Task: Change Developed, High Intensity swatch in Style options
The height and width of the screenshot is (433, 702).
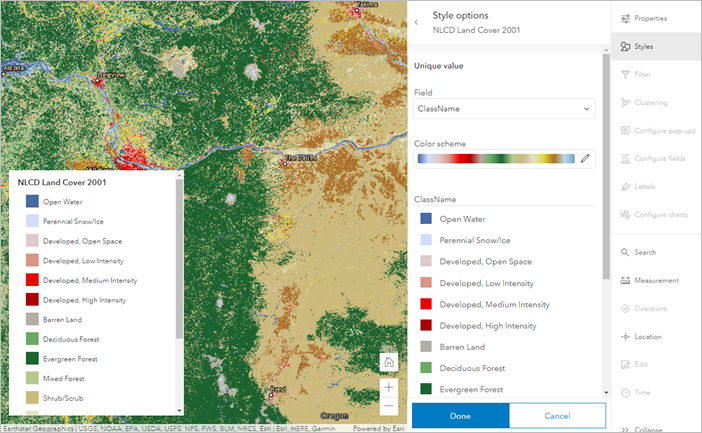Action: coord(426,325)
